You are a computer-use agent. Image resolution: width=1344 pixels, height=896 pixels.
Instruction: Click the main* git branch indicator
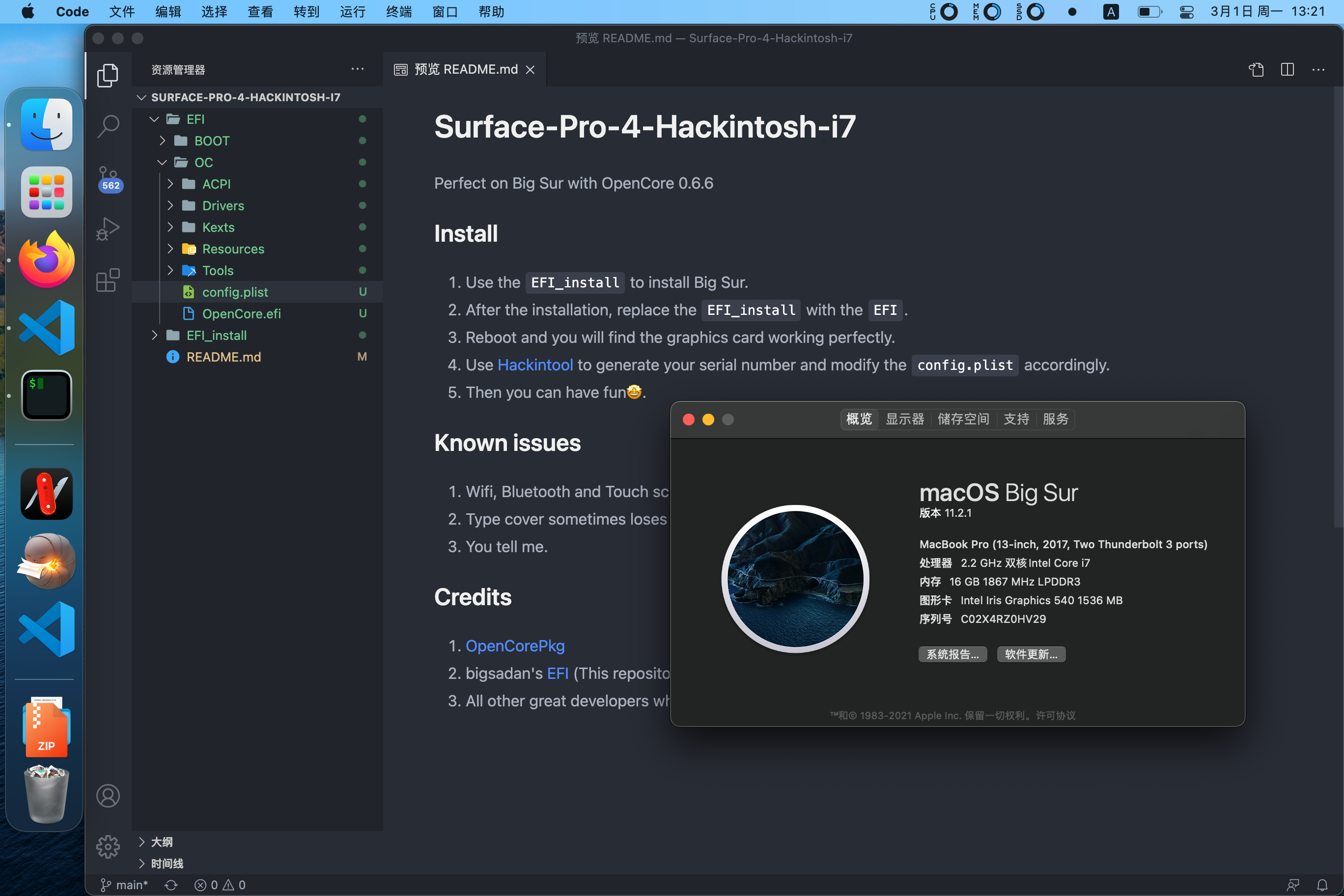[x=124, y=885]
